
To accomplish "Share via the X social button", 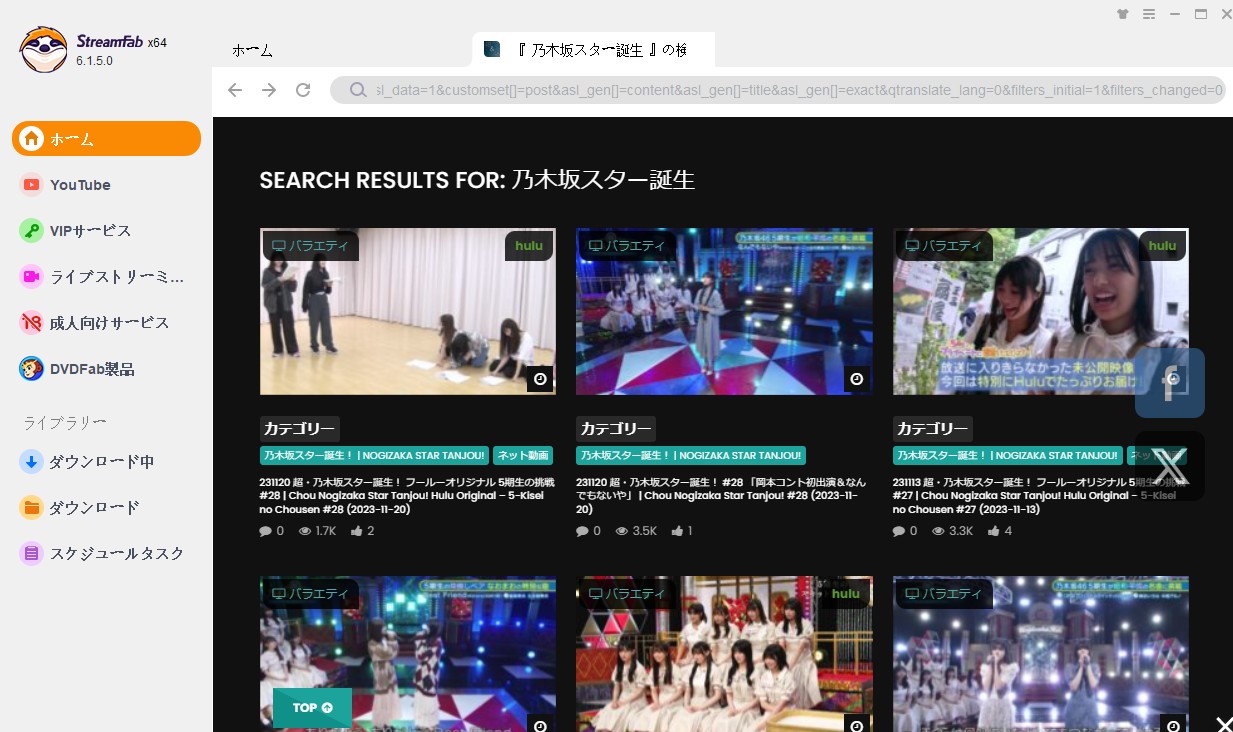I will [1169, 466].
